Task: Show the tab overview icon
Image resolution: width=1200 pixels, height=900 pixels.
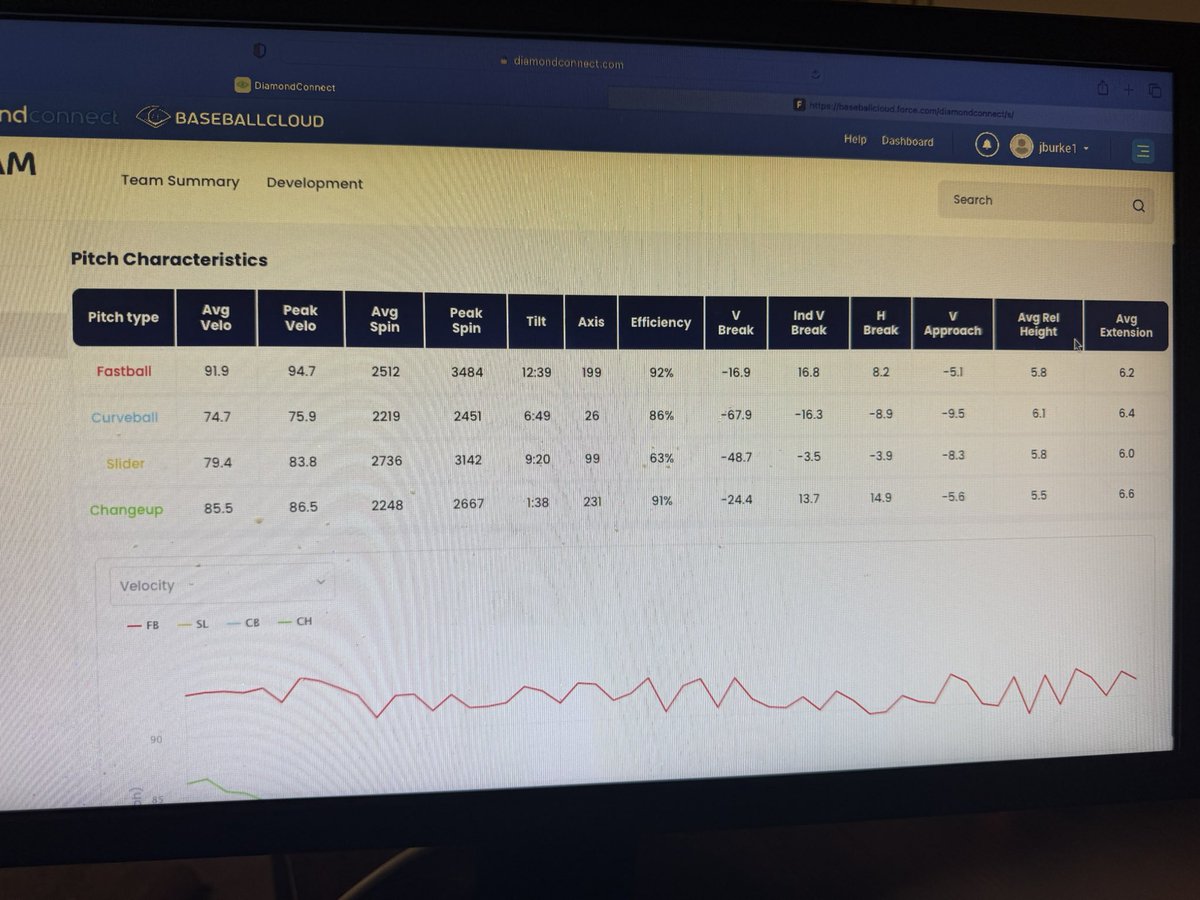Action: pyautogui.click(x=1154, y=90)
